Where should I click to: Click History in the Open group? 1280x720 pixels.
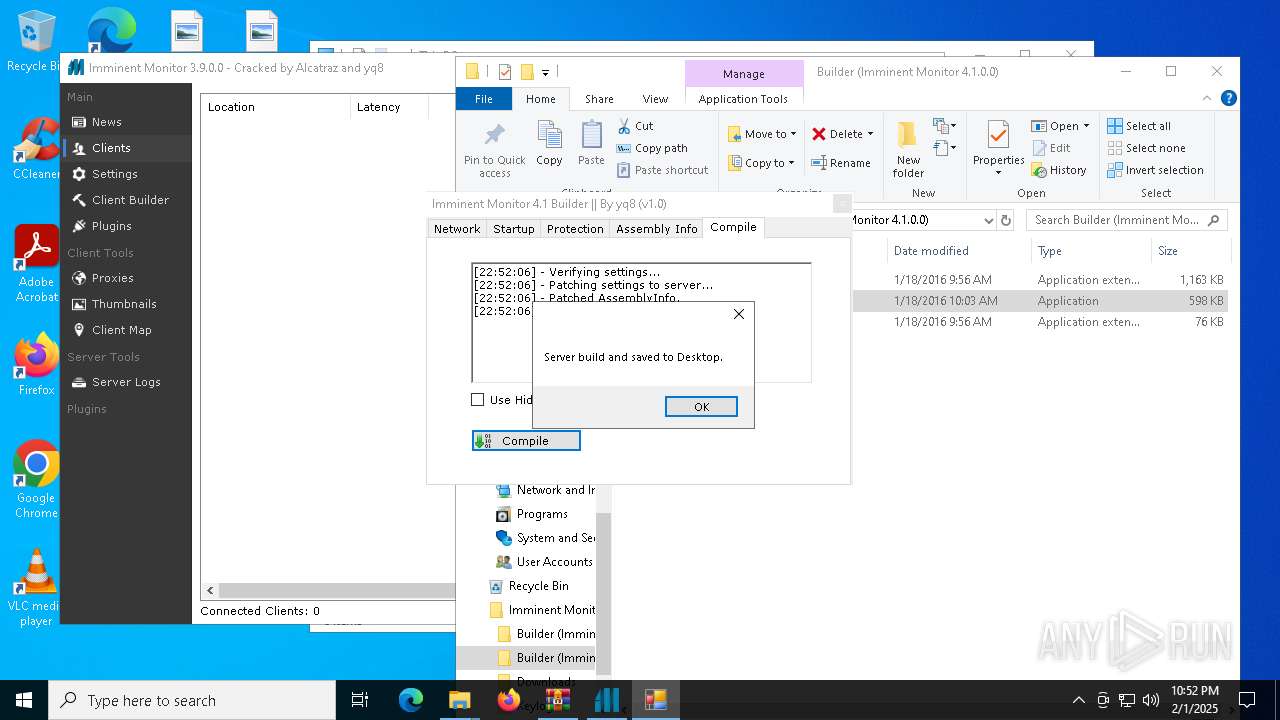(1059, 170)
